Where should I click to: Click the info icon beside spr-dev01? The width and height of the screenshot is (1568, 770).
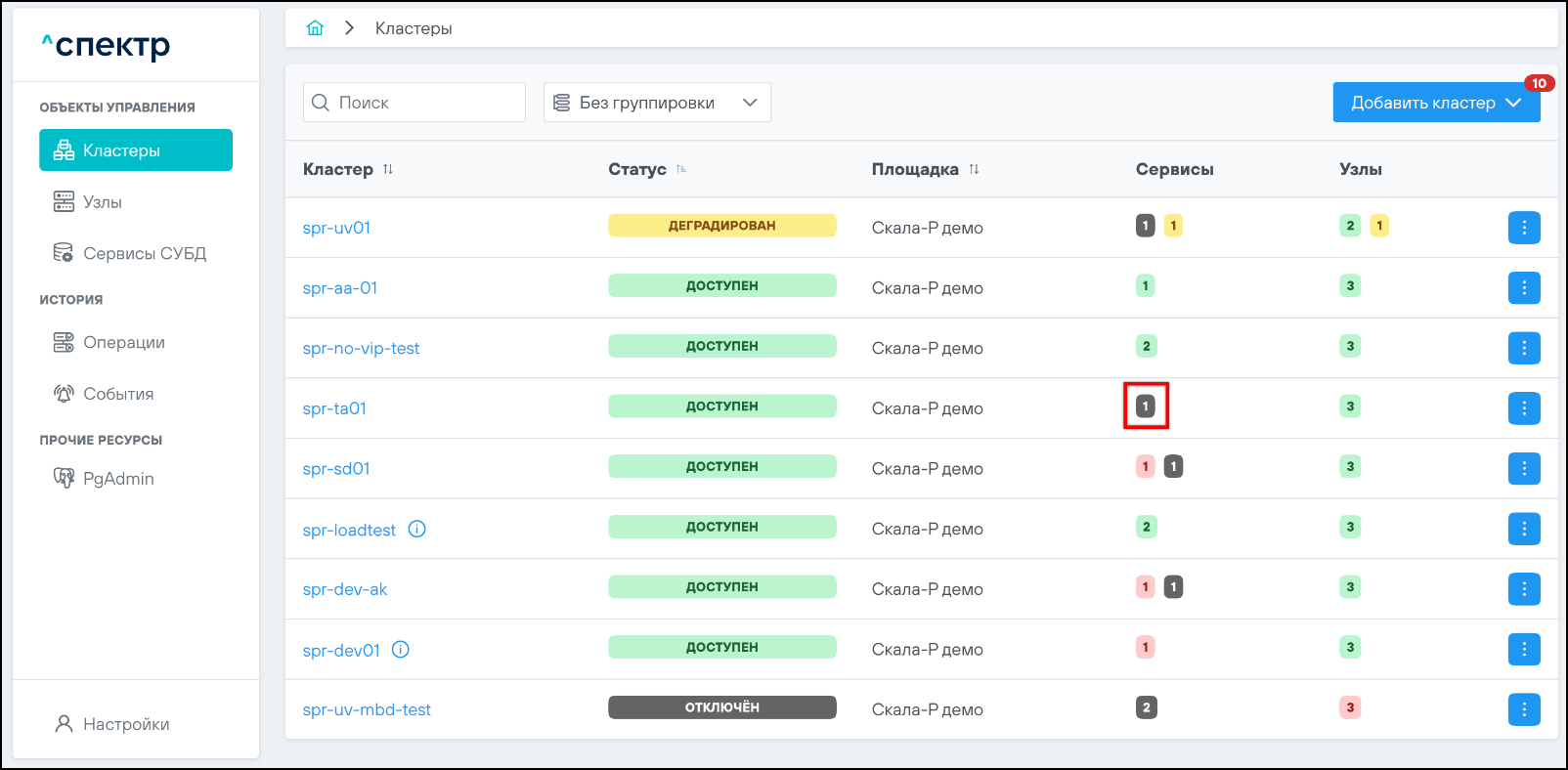(401, 650)
